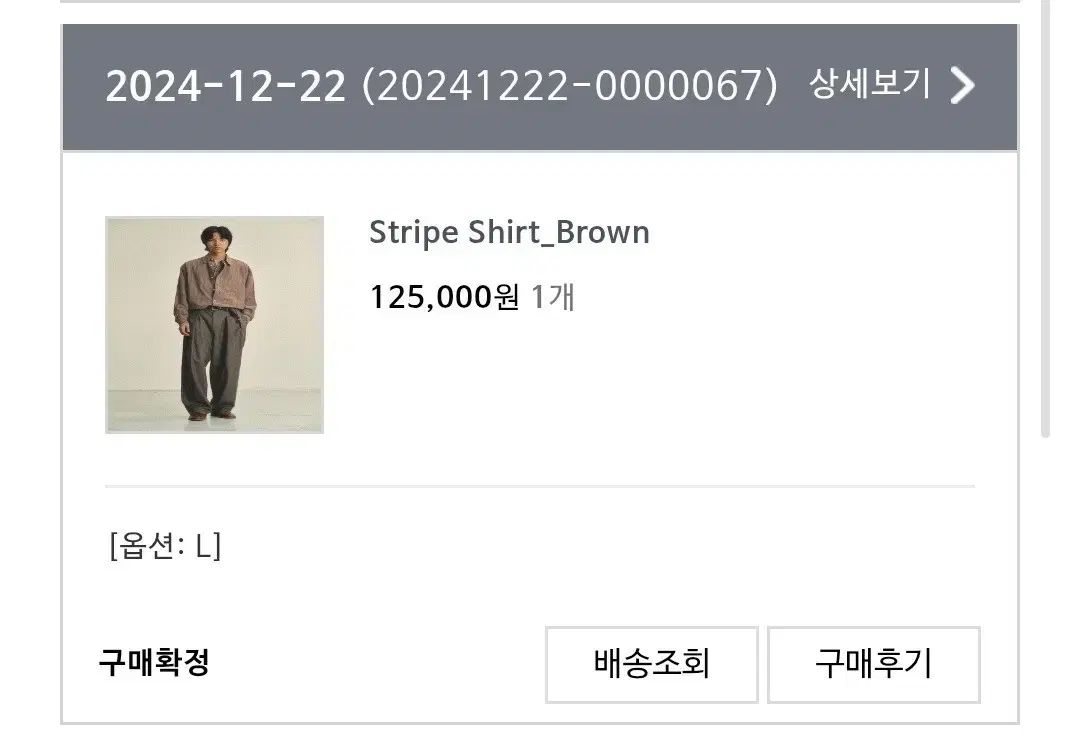
Task: Click the 125,000원 price text
Action: pos(444,297)
